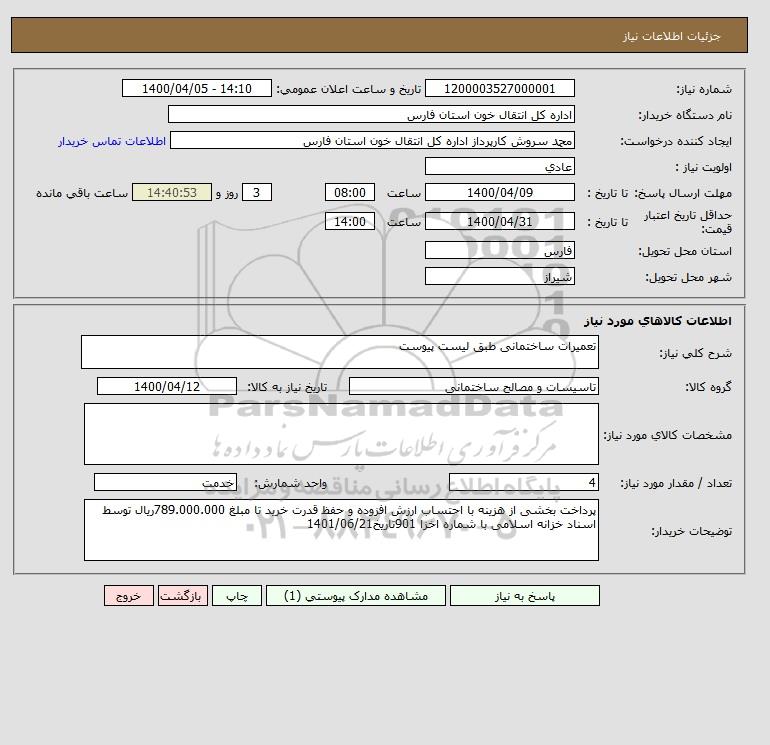Select the شماره نیاز field 1200003527000001
Viewport: 770px width, 745px height.
point(499,88)
